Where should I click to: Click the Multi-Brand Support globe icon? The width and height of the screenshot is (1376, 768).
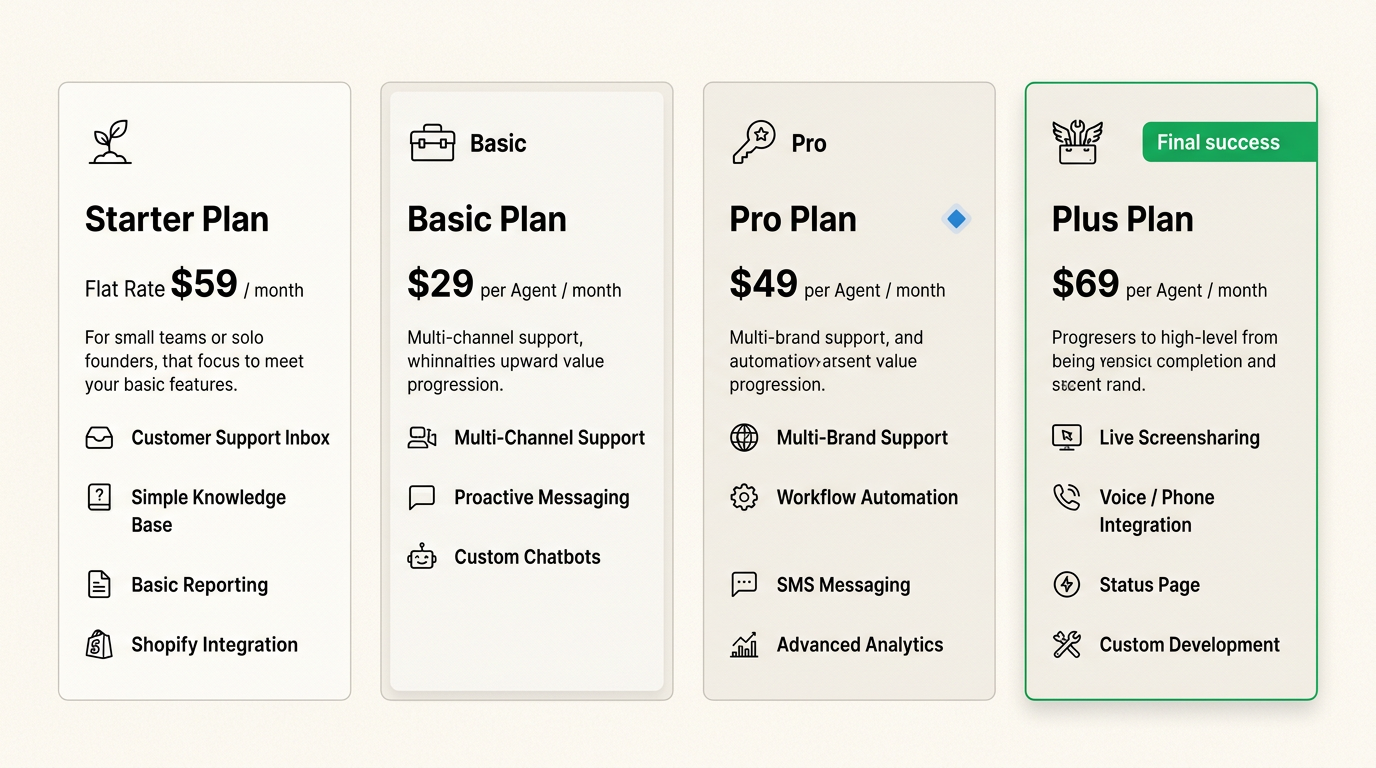click(744, 438)
